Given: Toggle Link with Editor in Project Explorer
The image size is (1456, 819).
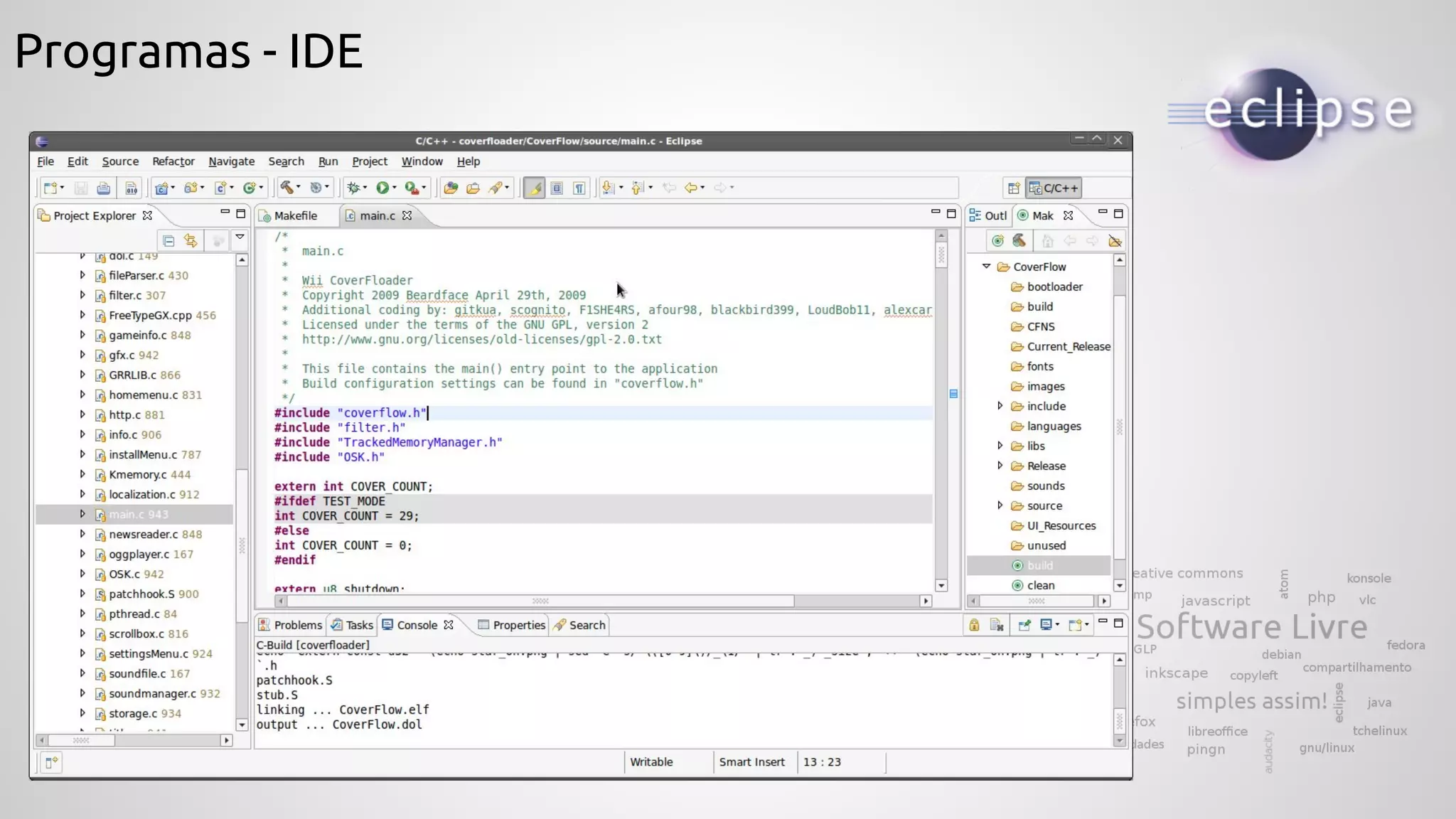Looking at the screenshot, I should (x=191, y=241).
